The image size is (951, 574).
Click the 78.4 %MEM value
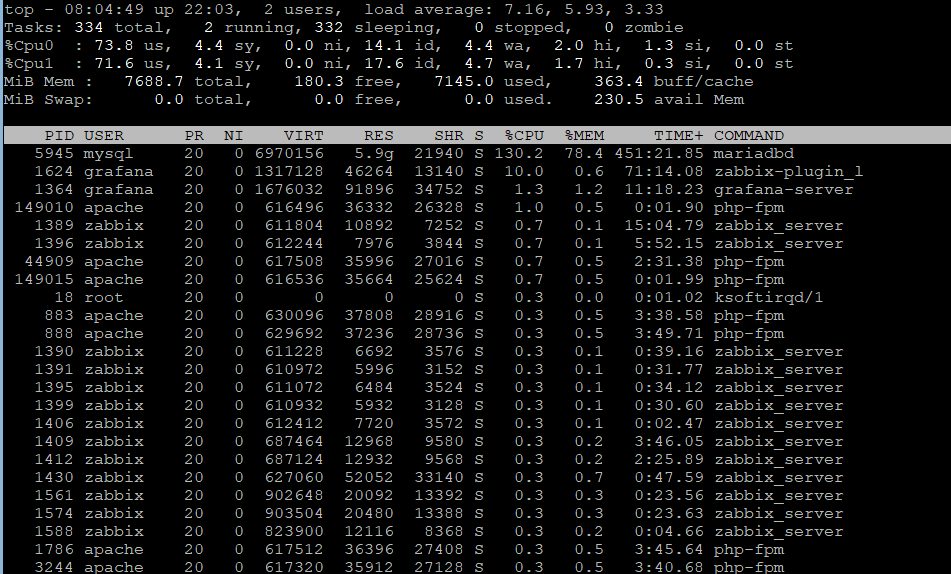[x=584, y=154]
